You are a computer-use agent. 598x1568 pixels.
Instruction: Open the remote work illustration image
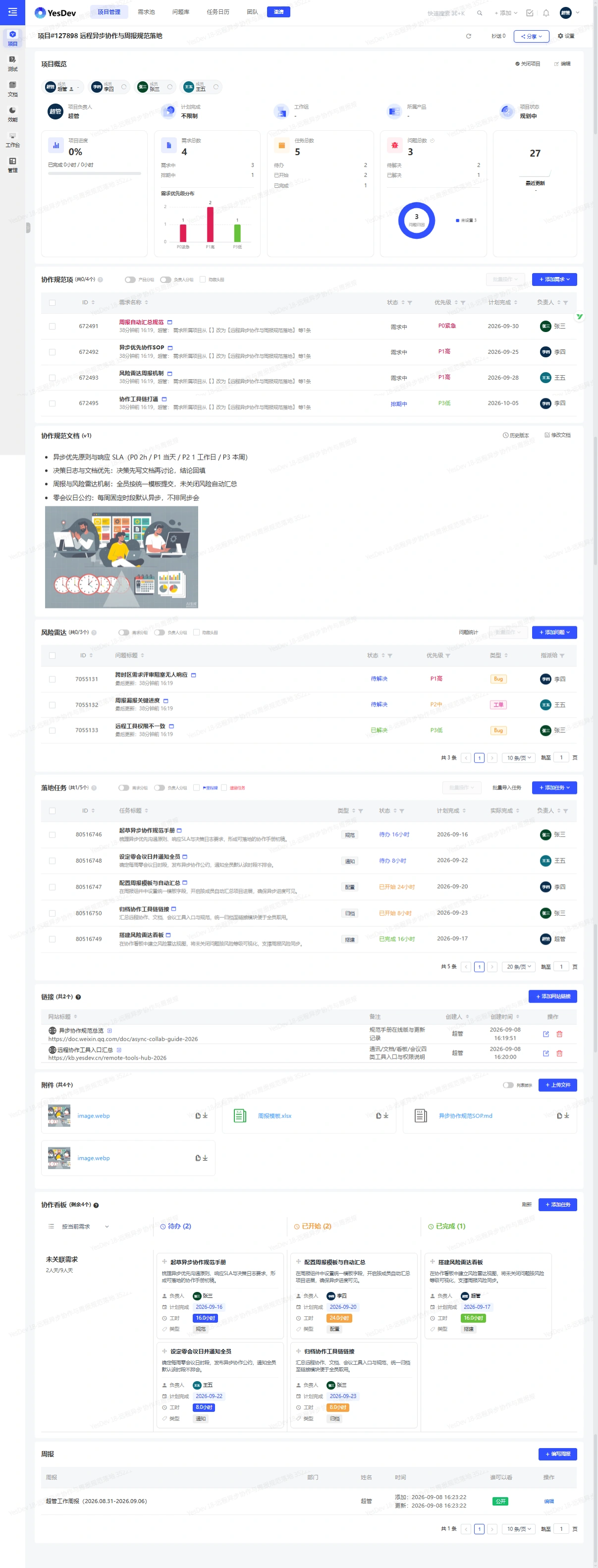122,557
